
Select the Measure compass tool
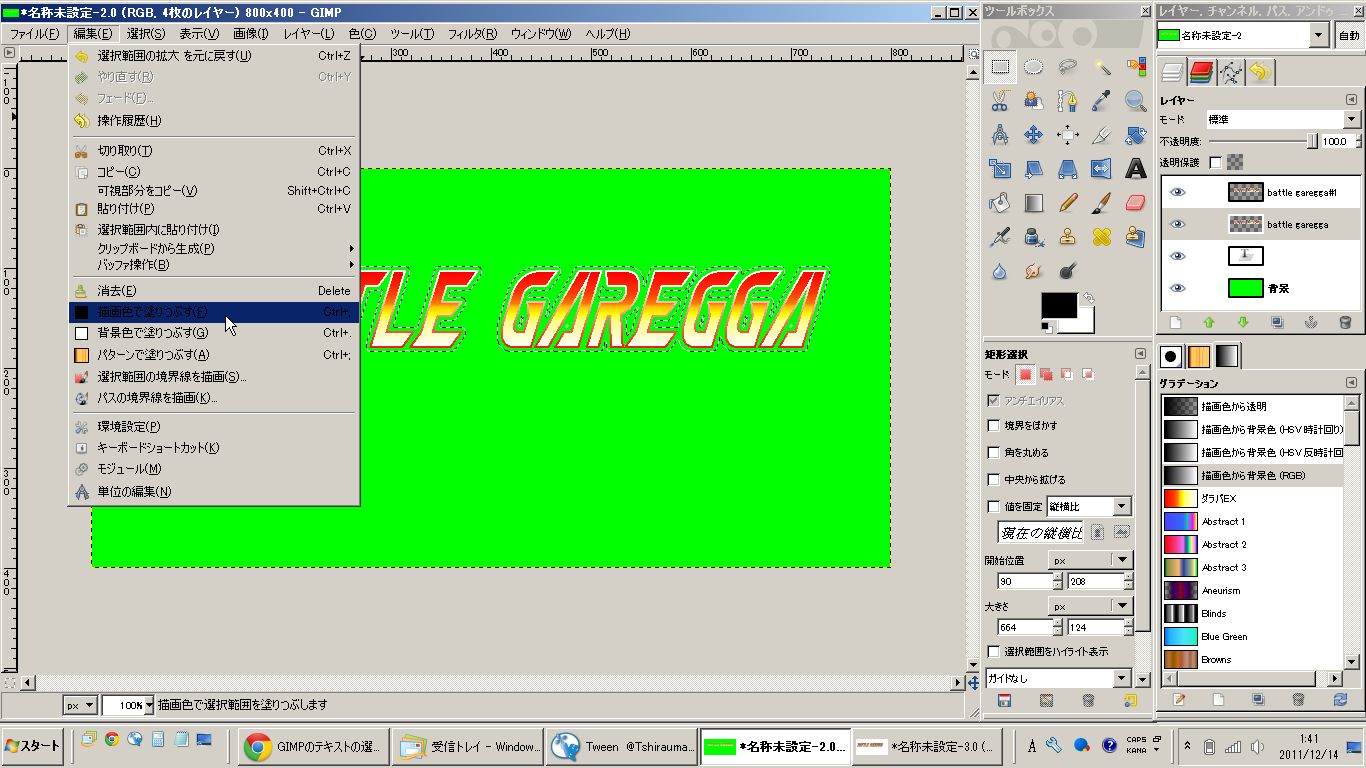tap(1000, 135)
